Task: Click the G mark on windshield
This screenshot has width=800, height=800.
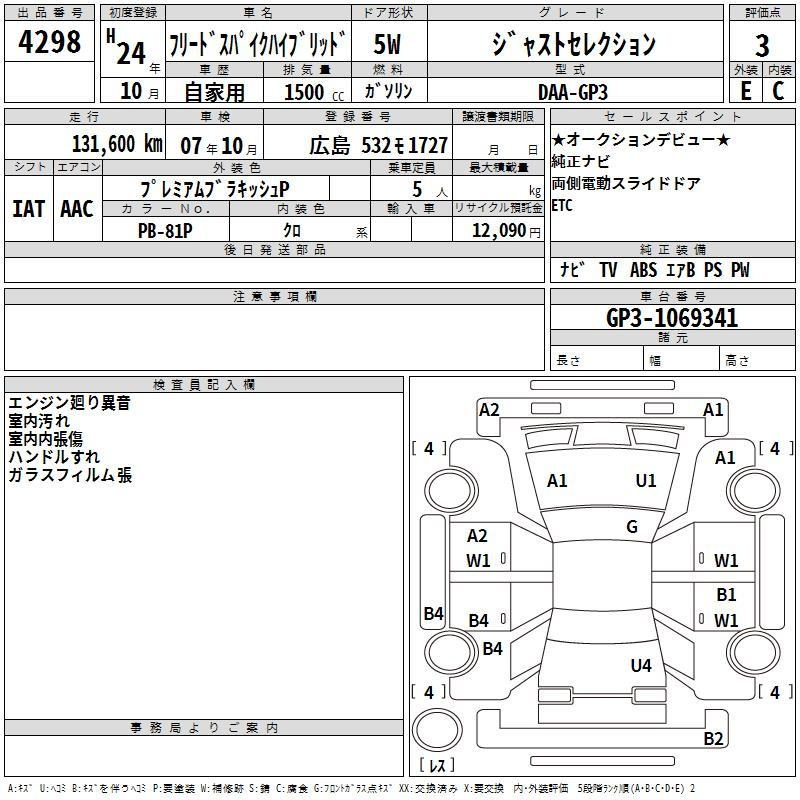Action: tap(632, 527)
